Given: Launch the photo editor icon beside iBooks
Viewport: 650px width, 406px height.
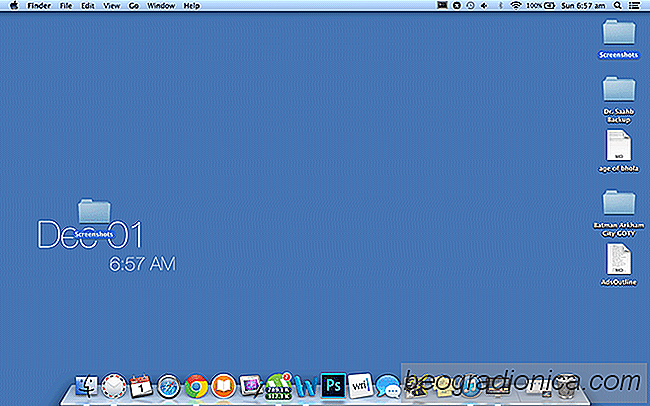Looking at the screenshot, I should coord(250,386).
